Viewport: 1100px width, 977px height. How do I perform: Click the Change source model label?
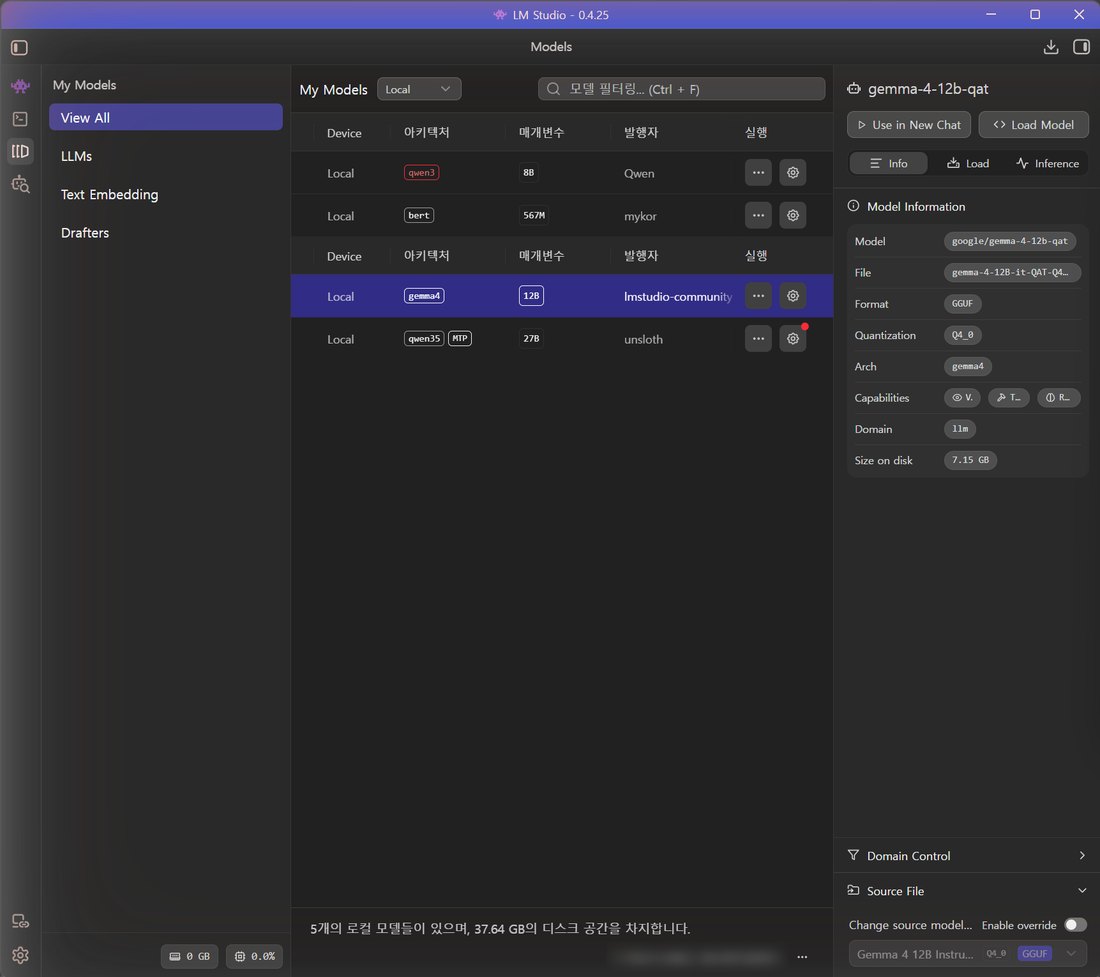[x=910, y=925]
